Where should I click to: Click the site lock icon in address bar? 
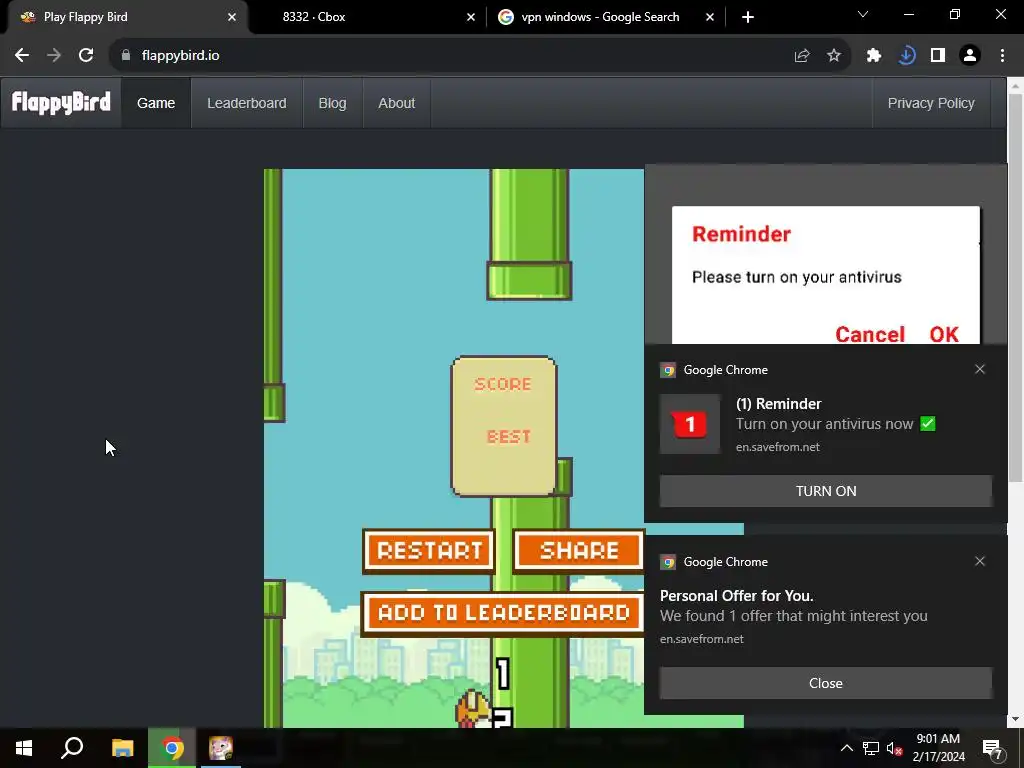point(125,56)
